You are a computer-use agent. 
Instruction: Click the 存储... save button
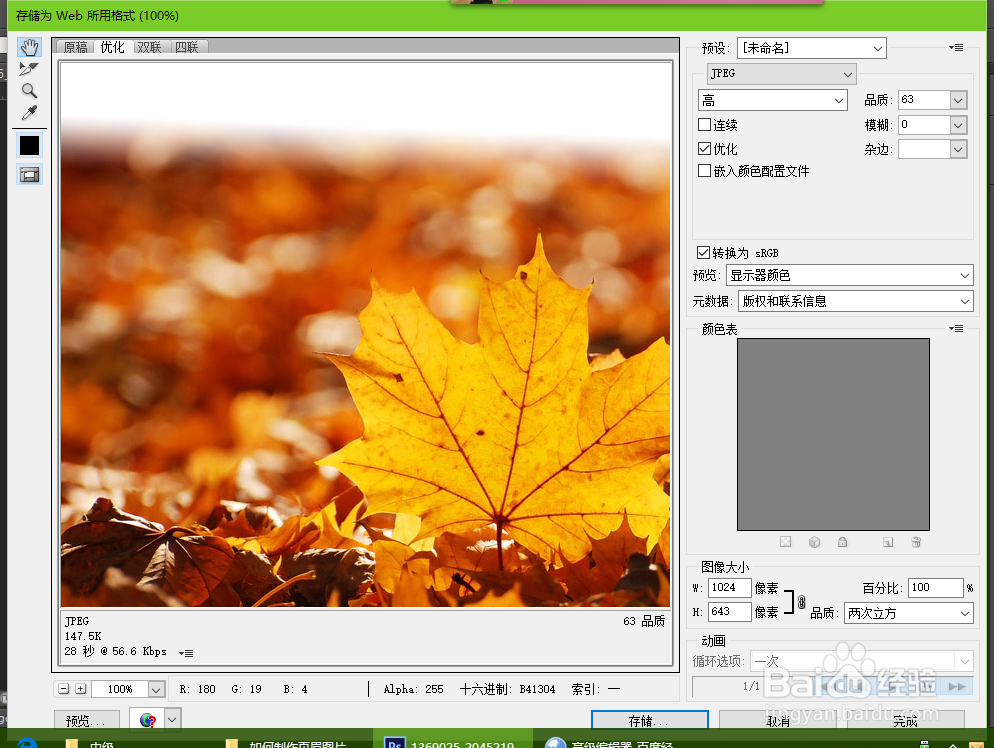click(650, 721)
